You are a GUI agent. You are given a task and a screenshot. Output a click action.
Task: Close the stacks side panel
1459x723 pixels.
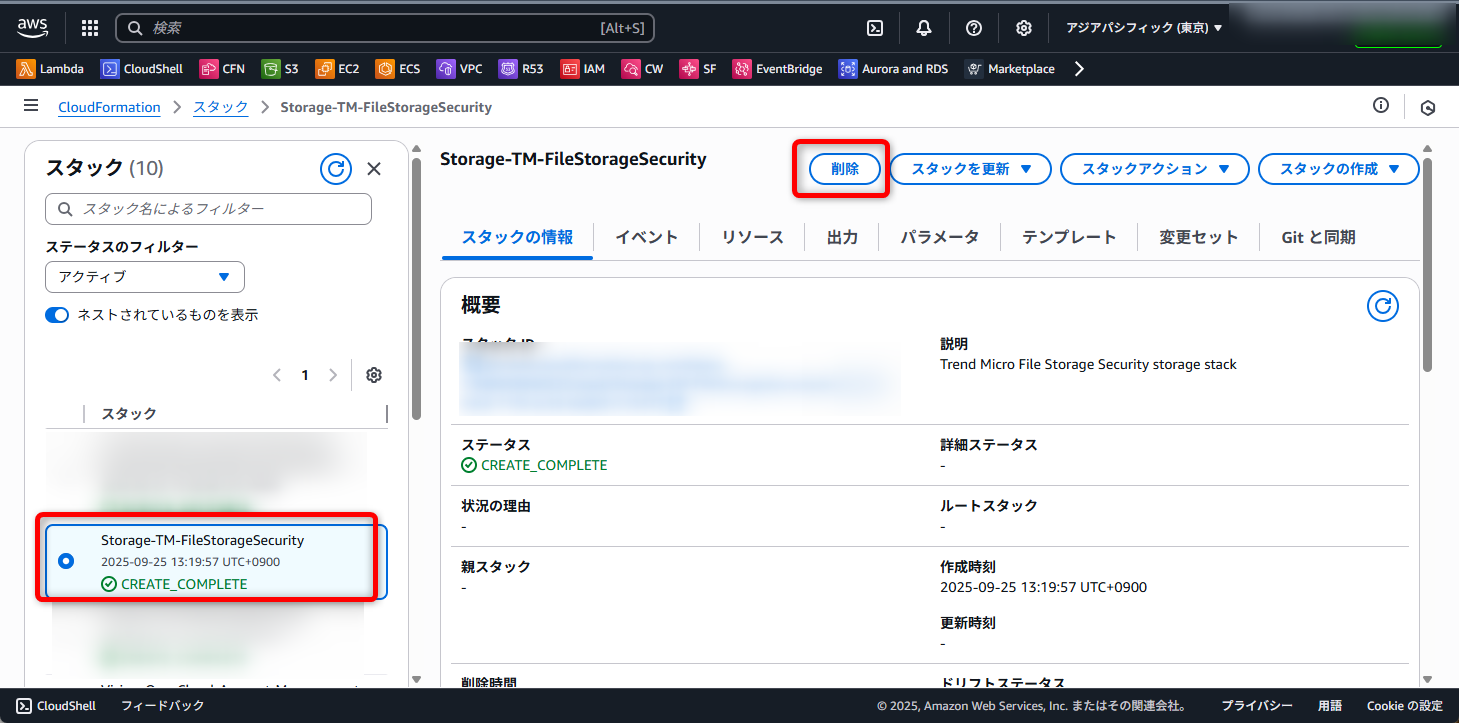pos(374,169)
